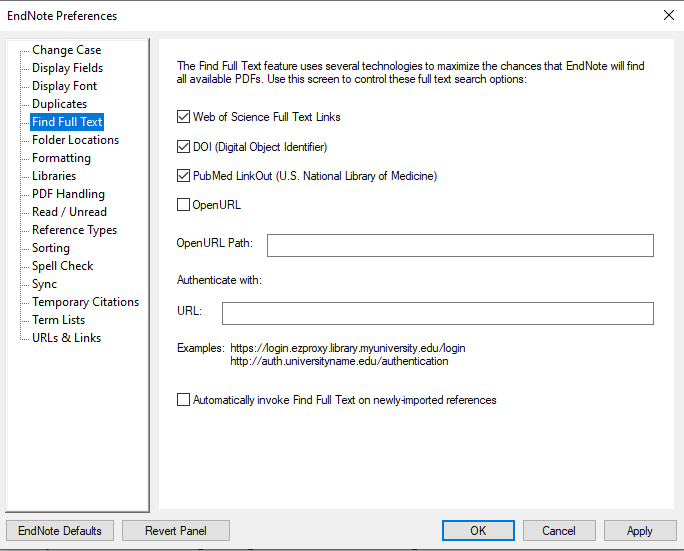Image resolution: width=684 pixels, height=551 pixels.
Task: Select Display Fields in the sidebar
Action: coord(67,68)
